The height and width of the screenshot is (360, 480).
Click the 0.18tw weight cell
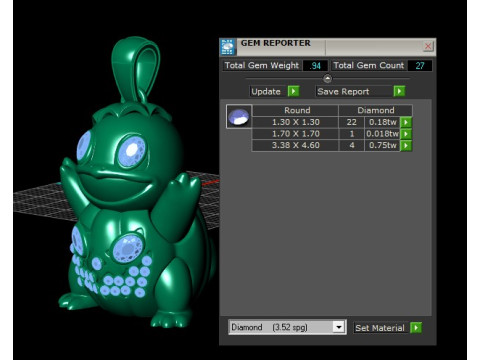pos(382,122)
